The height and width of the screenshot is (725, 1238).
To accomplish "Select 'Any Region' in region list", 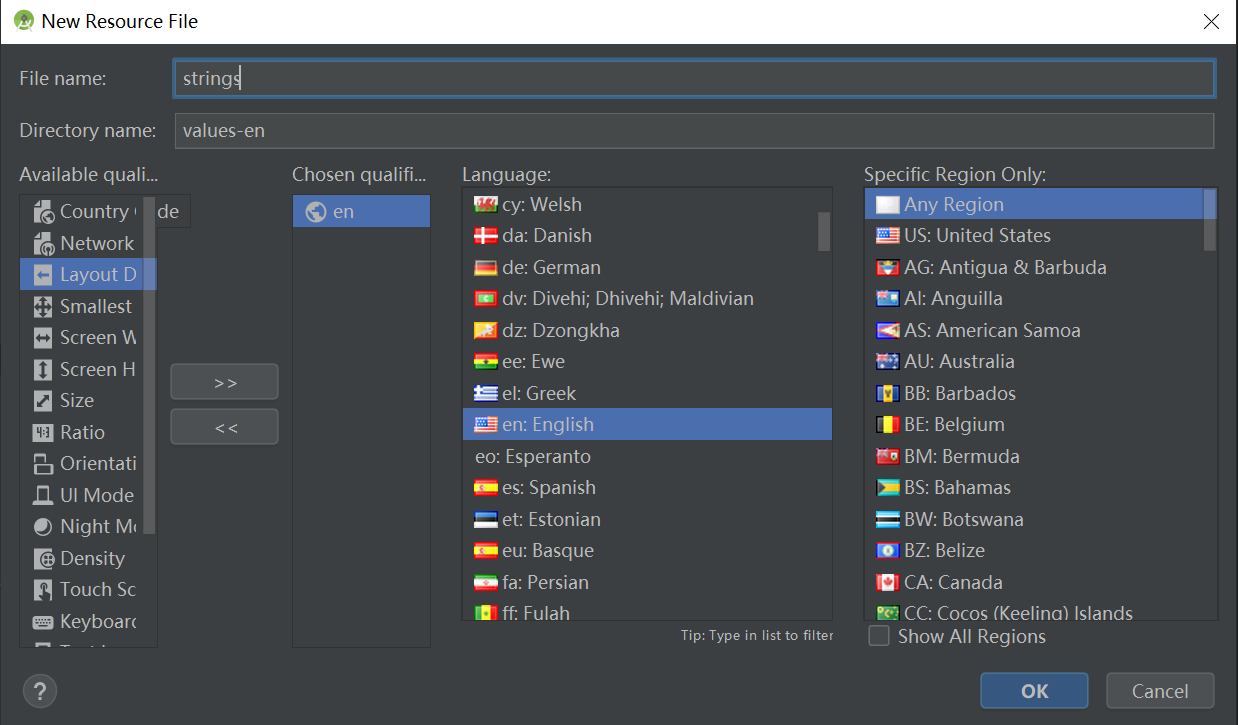I will (1034, 204).
